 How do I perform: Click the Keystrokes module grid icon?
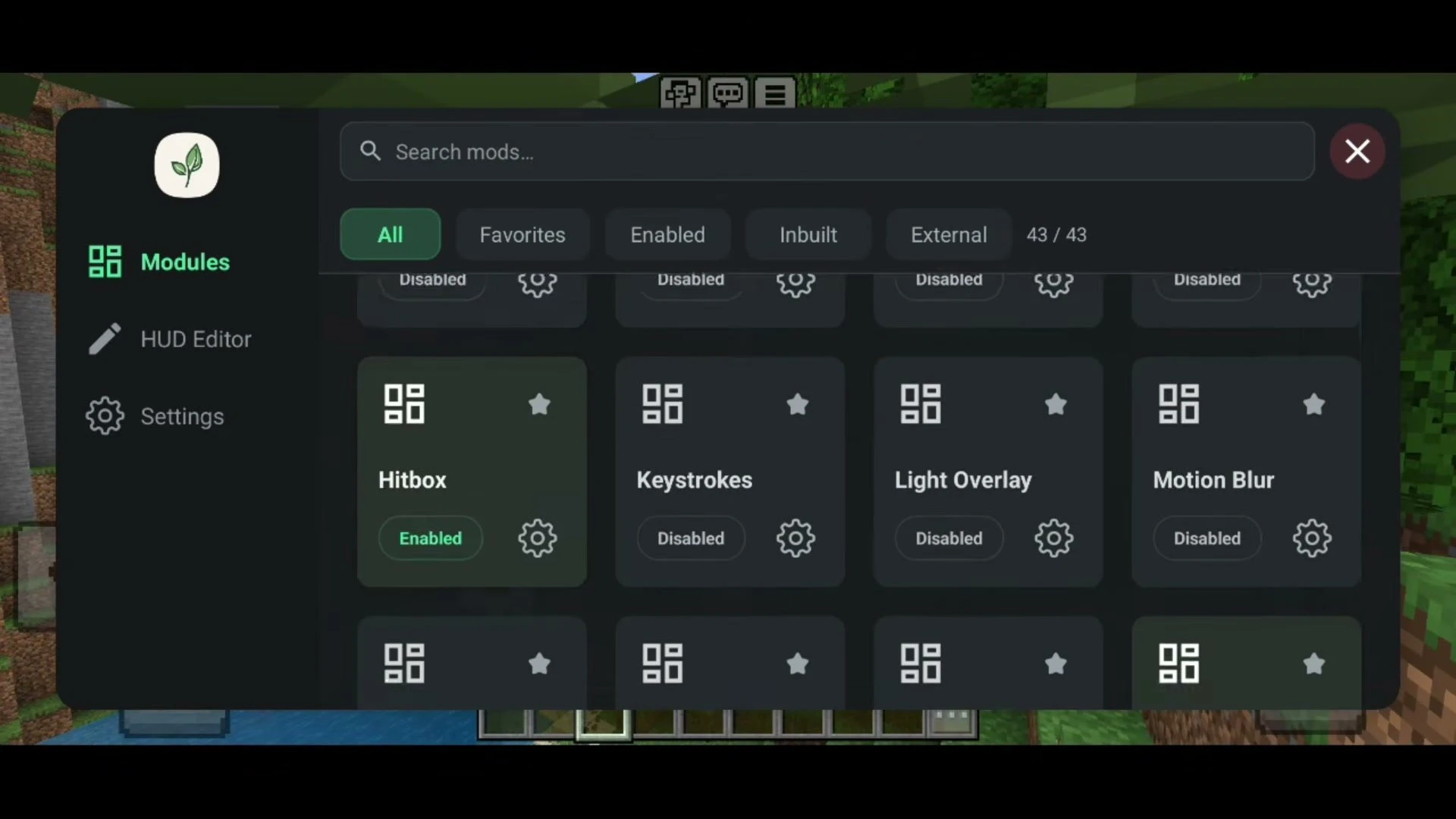[663, 403]
